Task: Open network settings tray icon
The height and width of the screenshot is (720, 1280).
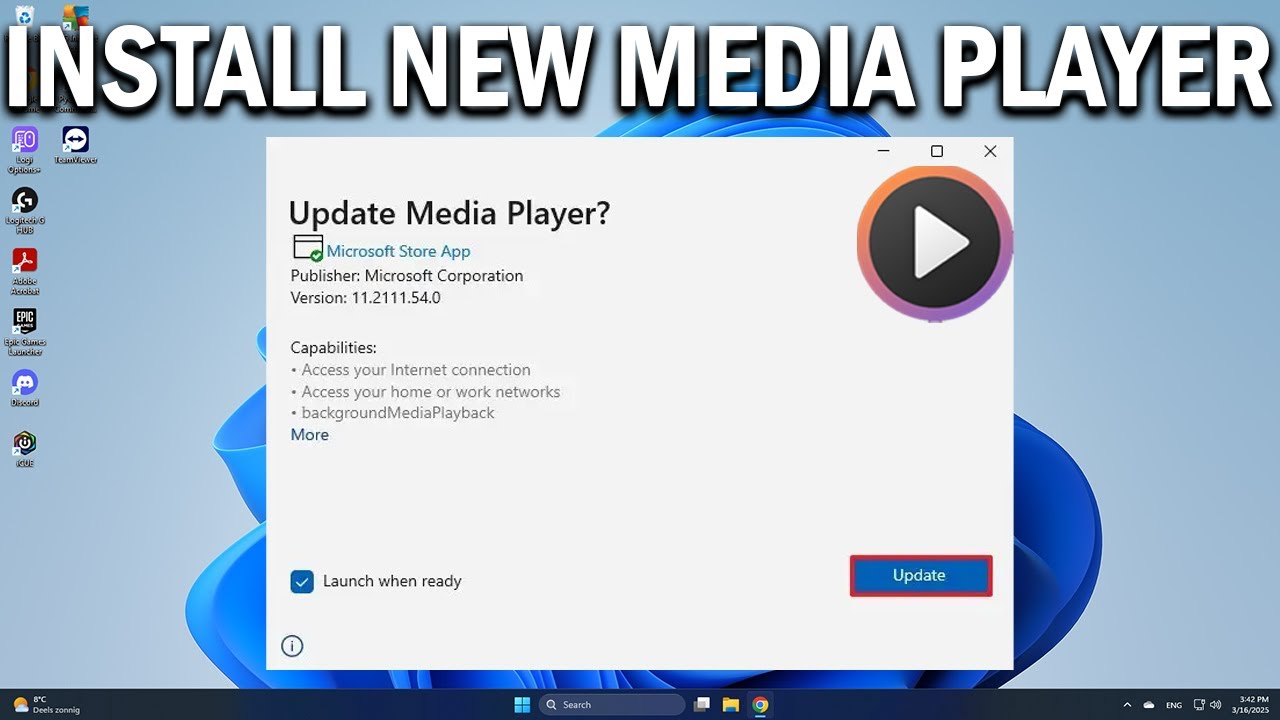Action: click(1199, 705)
